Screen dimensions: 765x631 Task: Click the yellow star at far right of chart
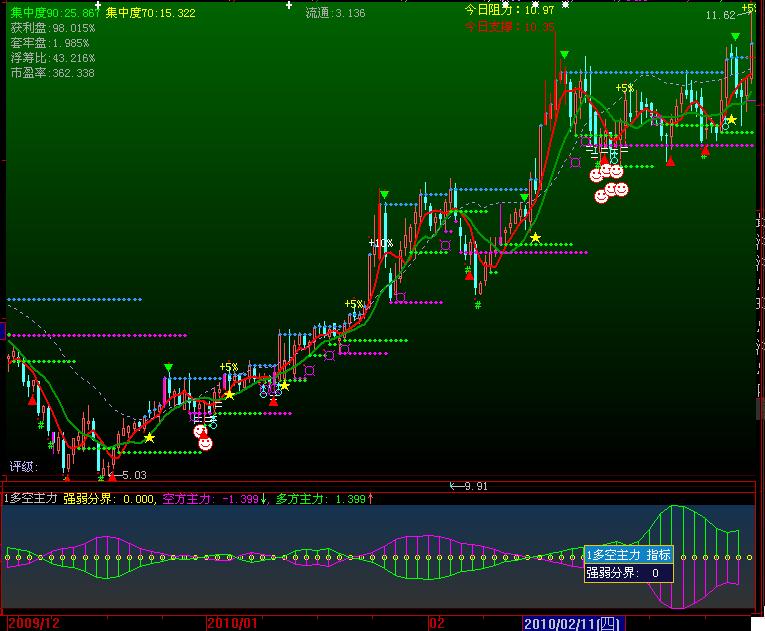(x=731, y=120)
